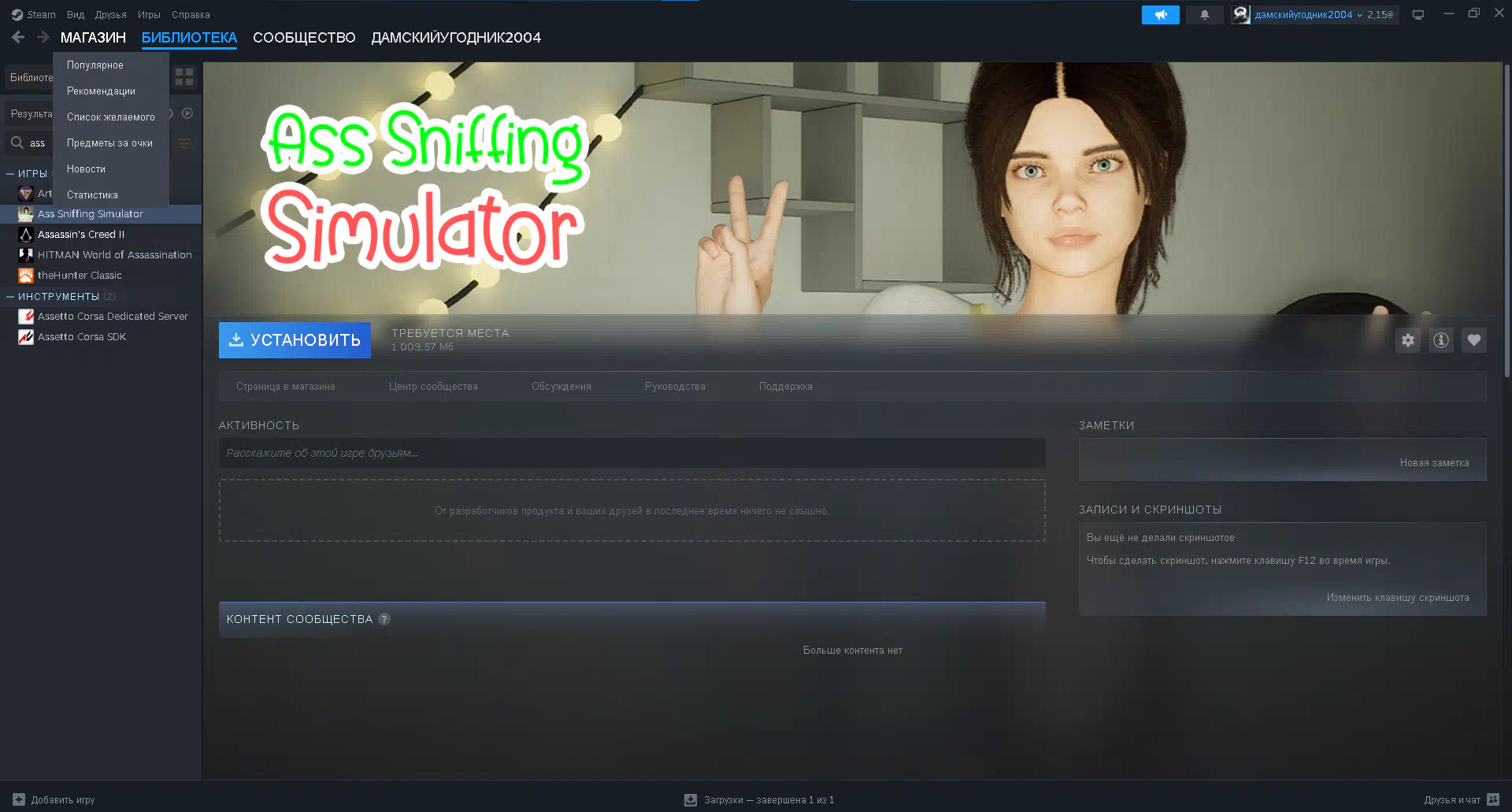Screen dimensions: 1512x812
Task: Go to БИБЛИОТЕКА tab
Action: coord(189,37)
